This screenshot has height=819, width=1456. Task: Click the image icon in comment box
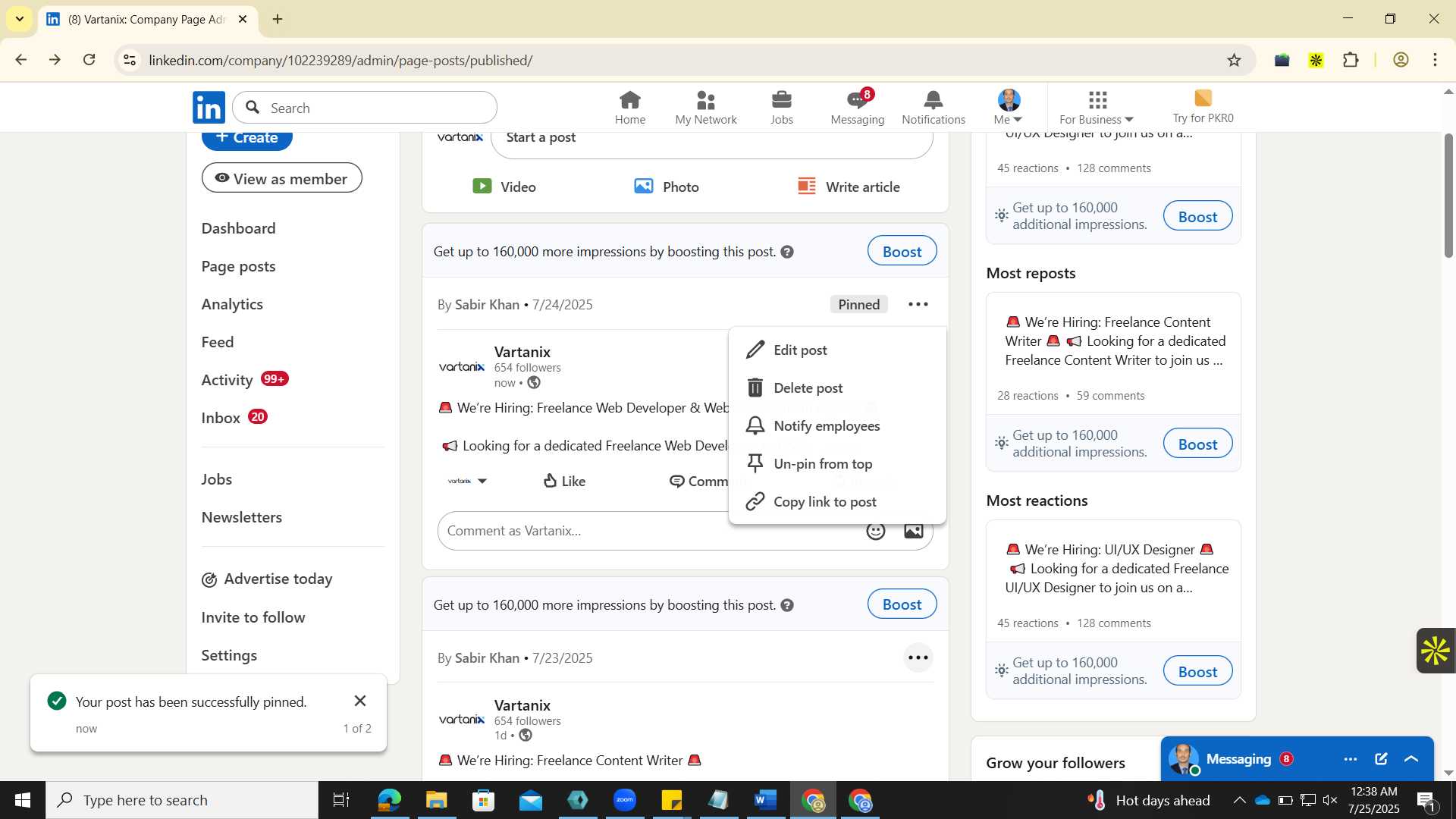(914, 531)
